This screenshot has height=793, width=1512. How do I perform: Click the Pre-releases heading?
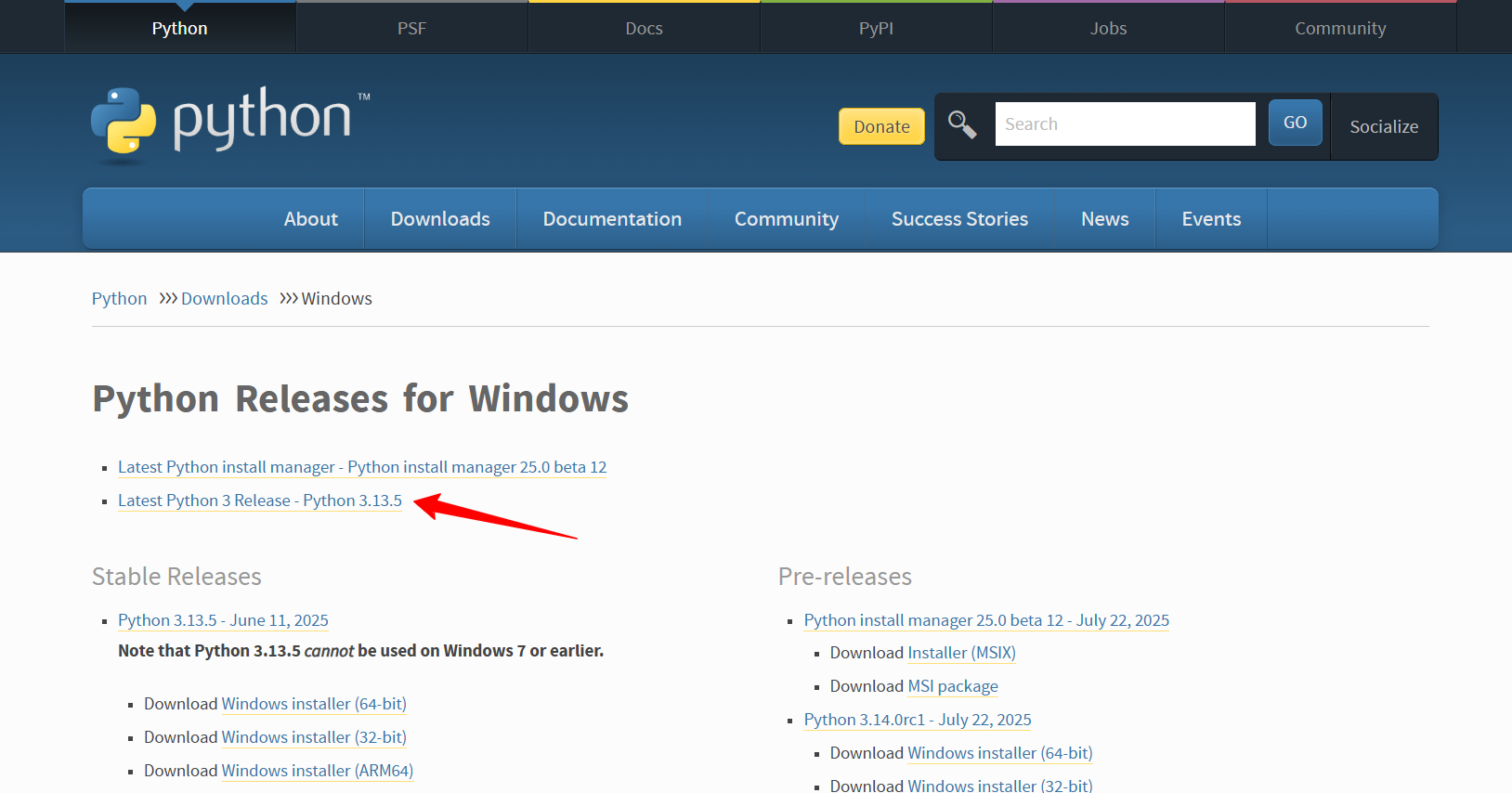845,577
